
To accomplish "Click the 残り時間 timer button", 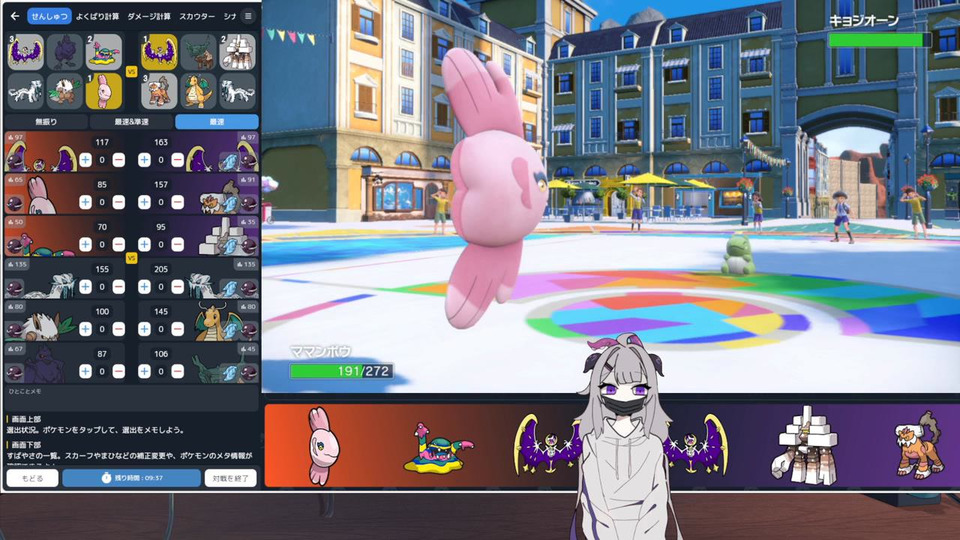I will click(x=132, y=478).
